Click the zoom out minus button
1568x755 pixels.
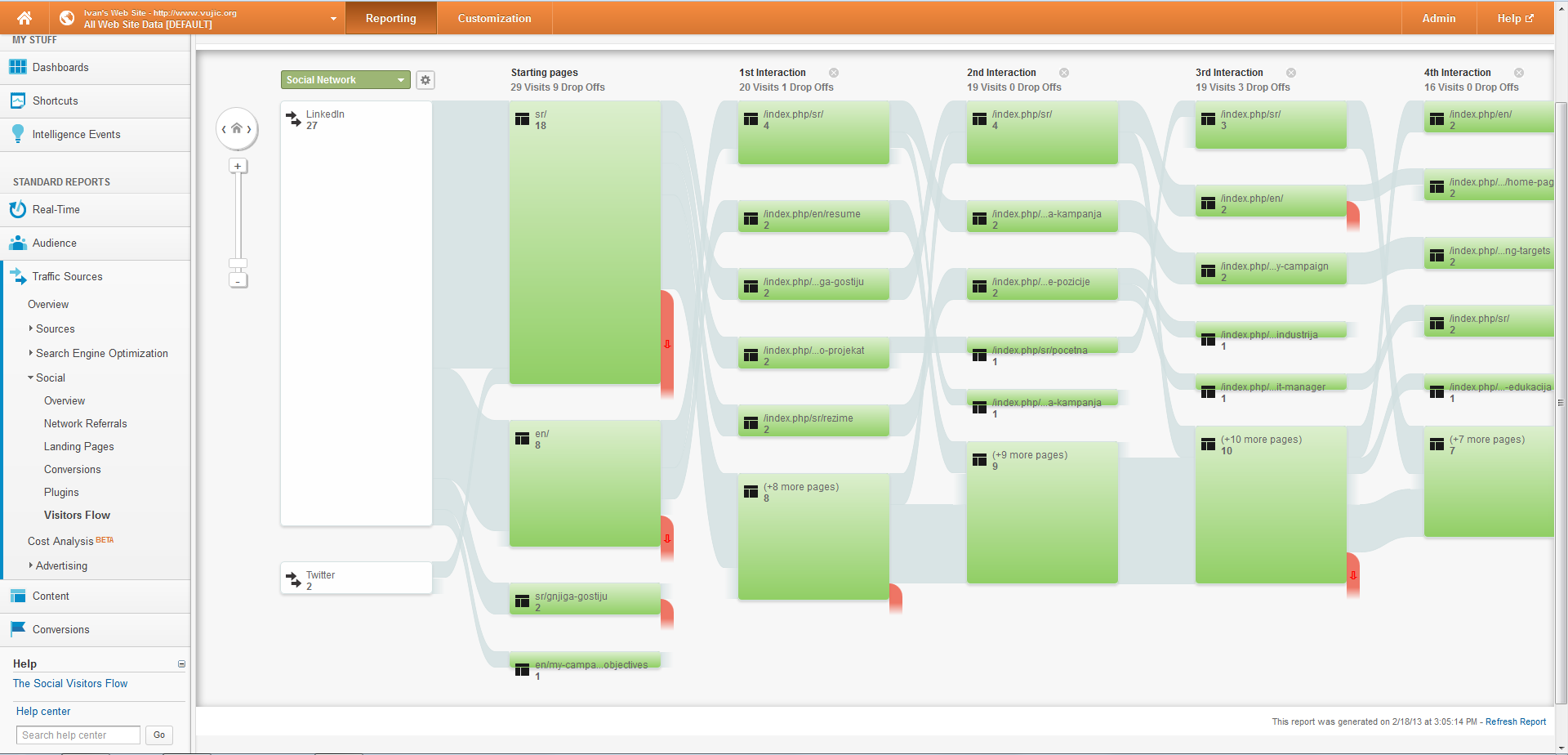(238, 280)
